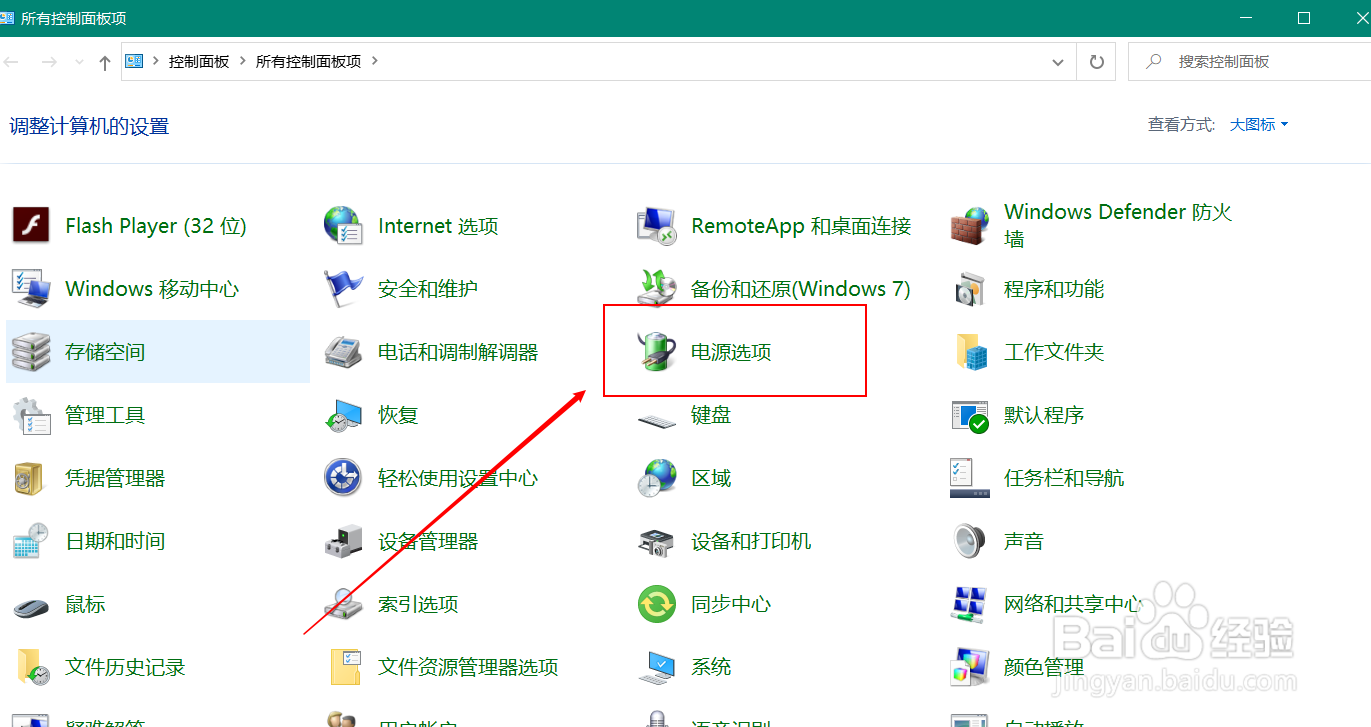
Task: Maximize the 所有控制面板项 window
Action: (1303, 18)
